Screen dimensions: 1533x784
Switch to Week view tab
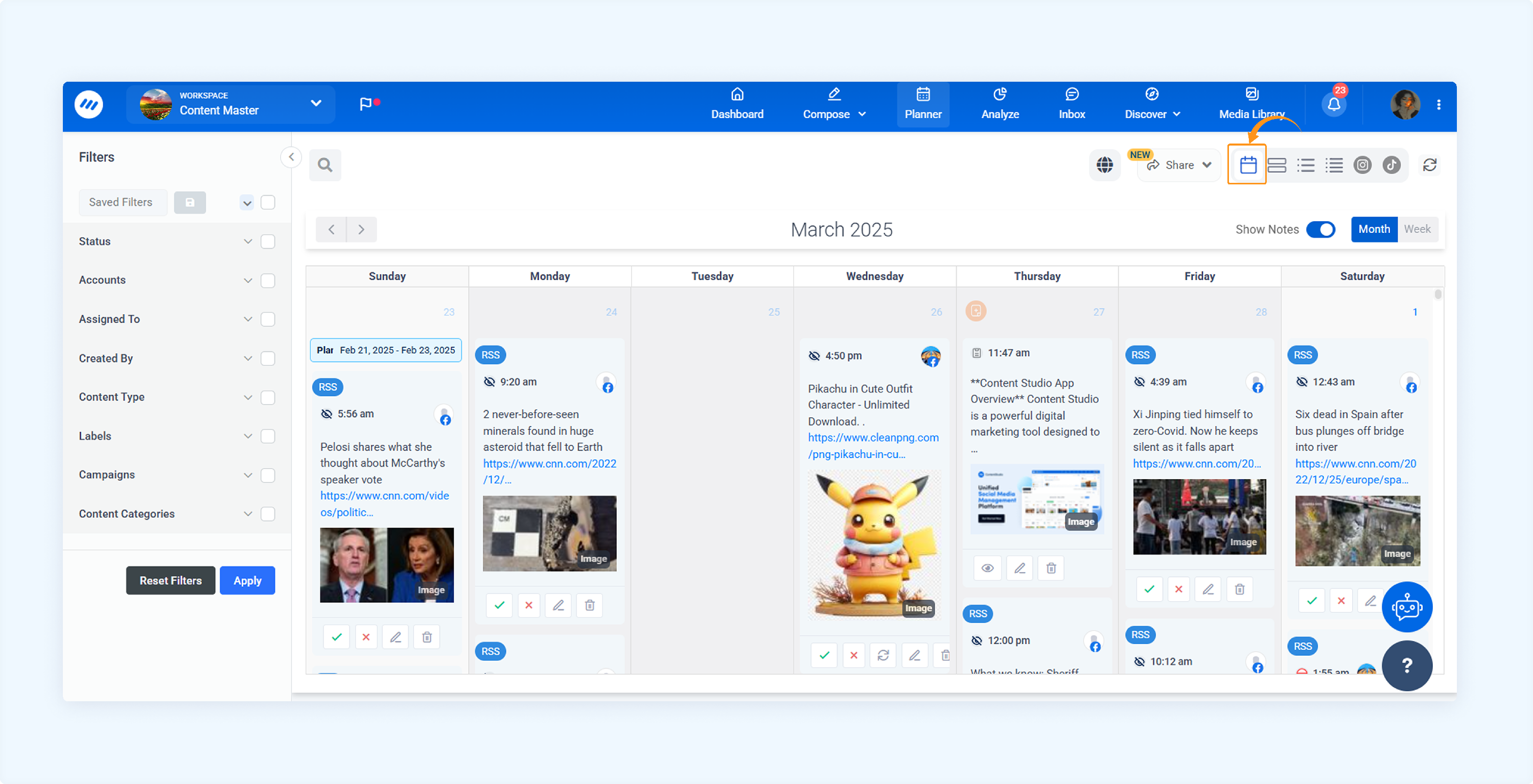click(1417, 230)
